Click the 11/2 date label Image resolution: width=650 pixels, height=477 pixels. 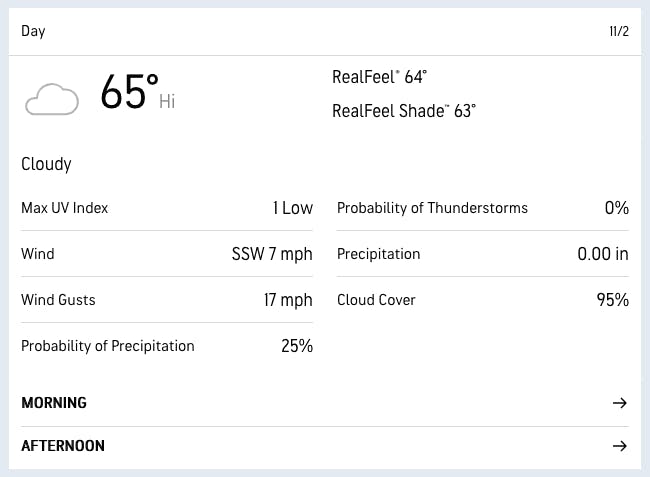[x=619, y=31]
